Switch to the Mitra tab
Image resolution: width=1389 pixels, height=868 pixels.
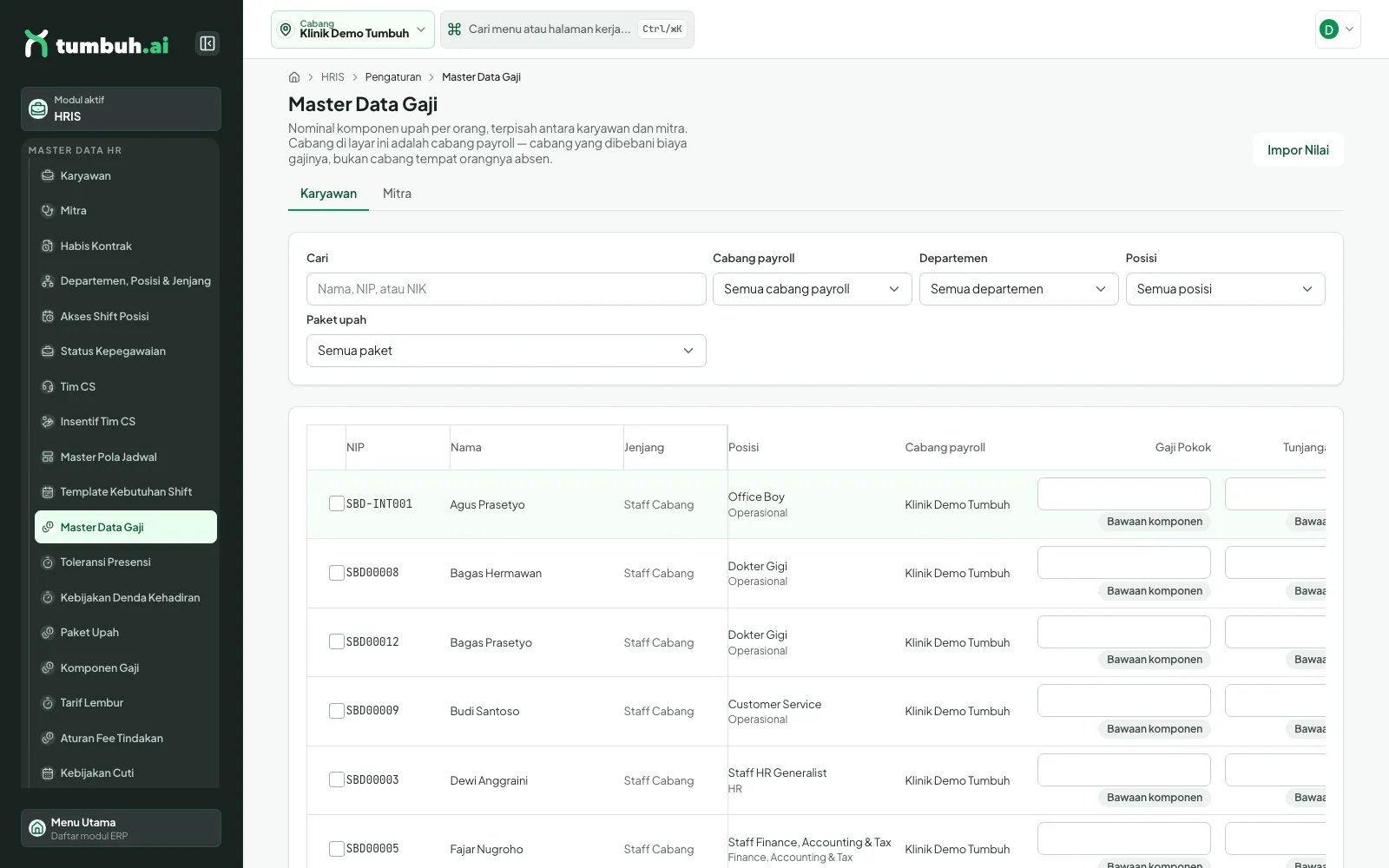point(397,194)
